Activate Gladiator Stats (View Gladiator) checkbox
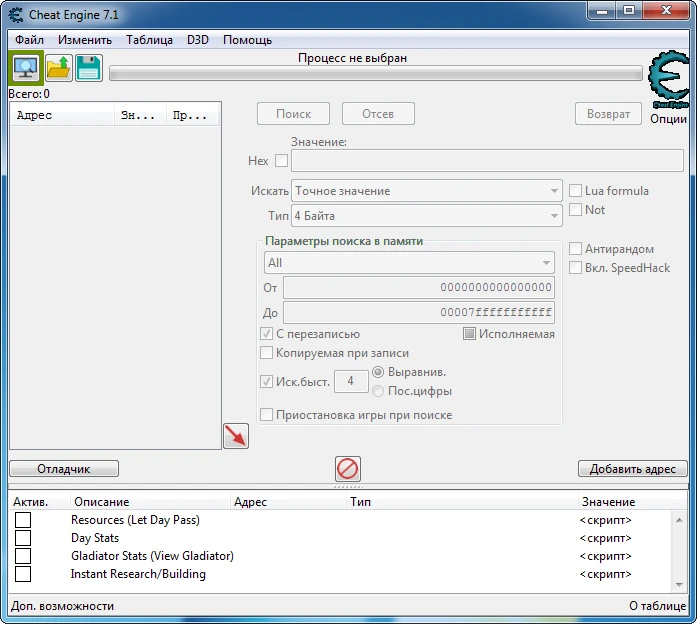The height and width of the screenshot is (624, 697). [x=23, y=556]
